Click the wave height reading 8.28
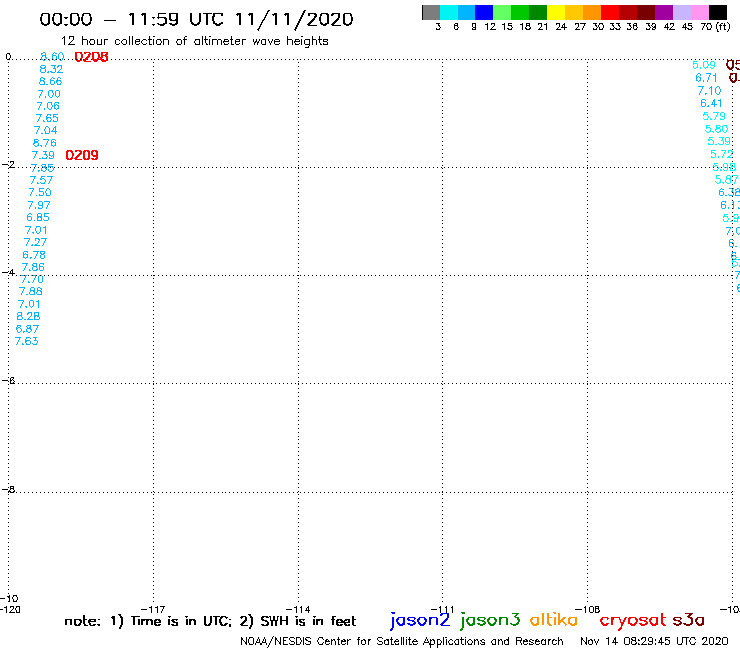The image size is (740, 650). pyautogui.click(x=28, y=316)
